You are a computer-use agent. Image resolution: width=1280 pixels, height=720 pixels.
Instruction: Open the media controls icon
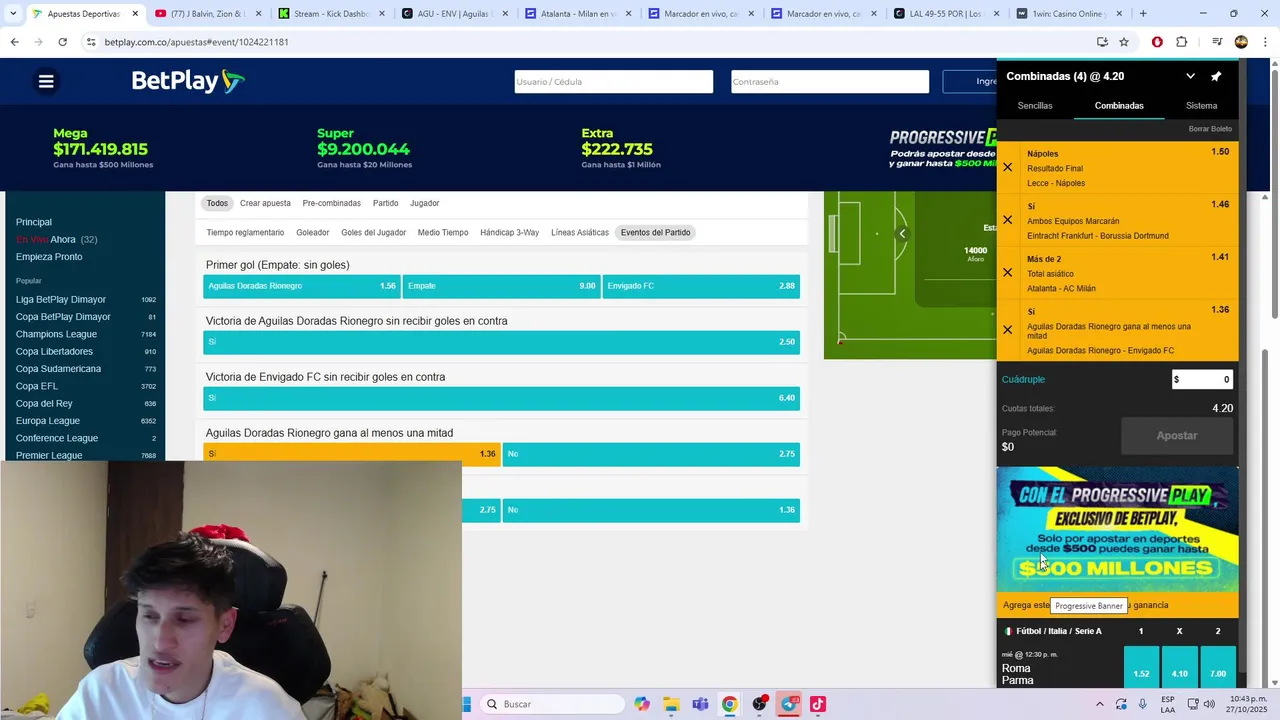(1217, 42)
